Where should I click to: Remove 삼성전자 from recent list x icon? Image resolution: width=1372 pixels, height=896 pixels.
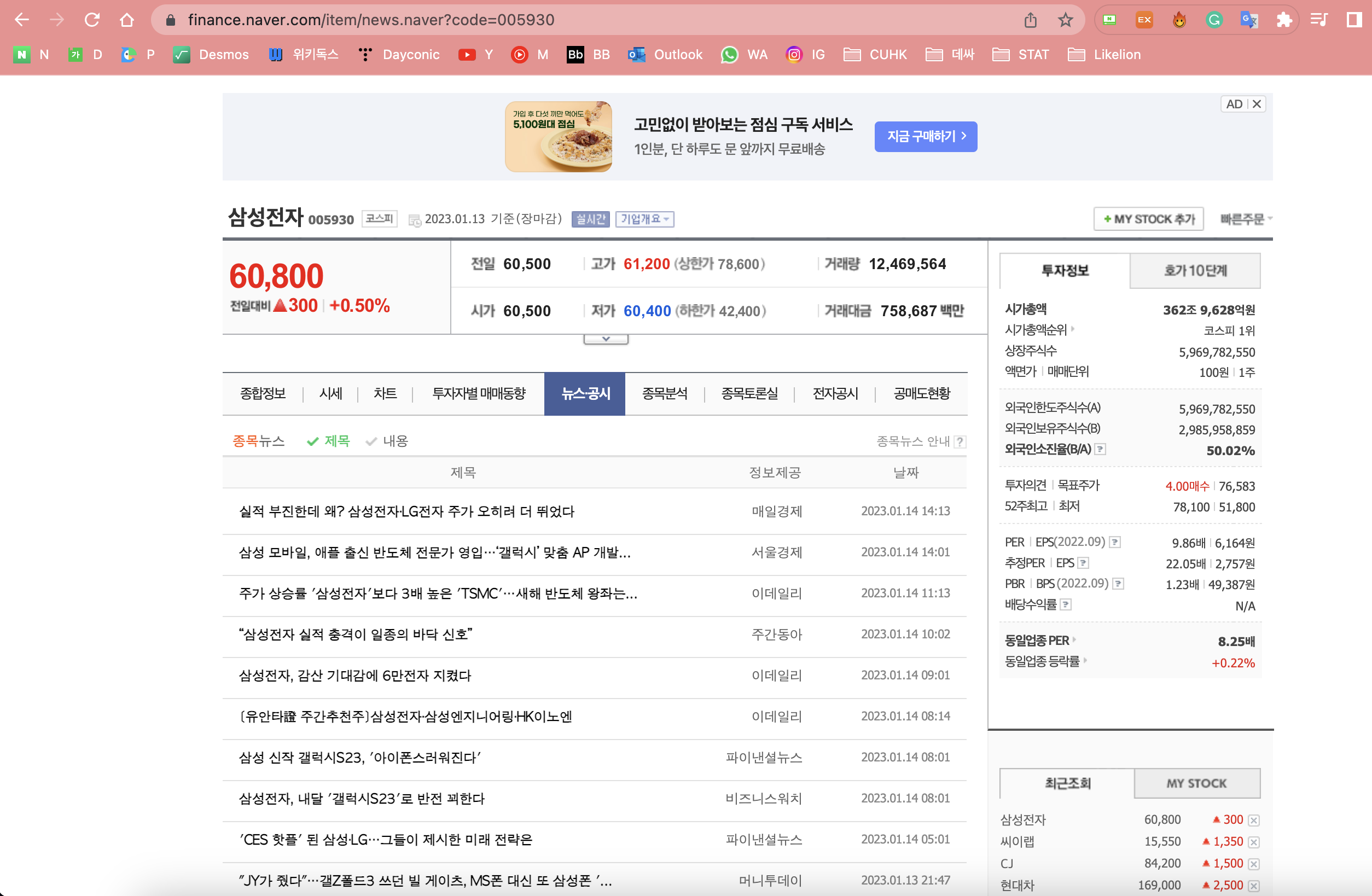[1254, 820]
